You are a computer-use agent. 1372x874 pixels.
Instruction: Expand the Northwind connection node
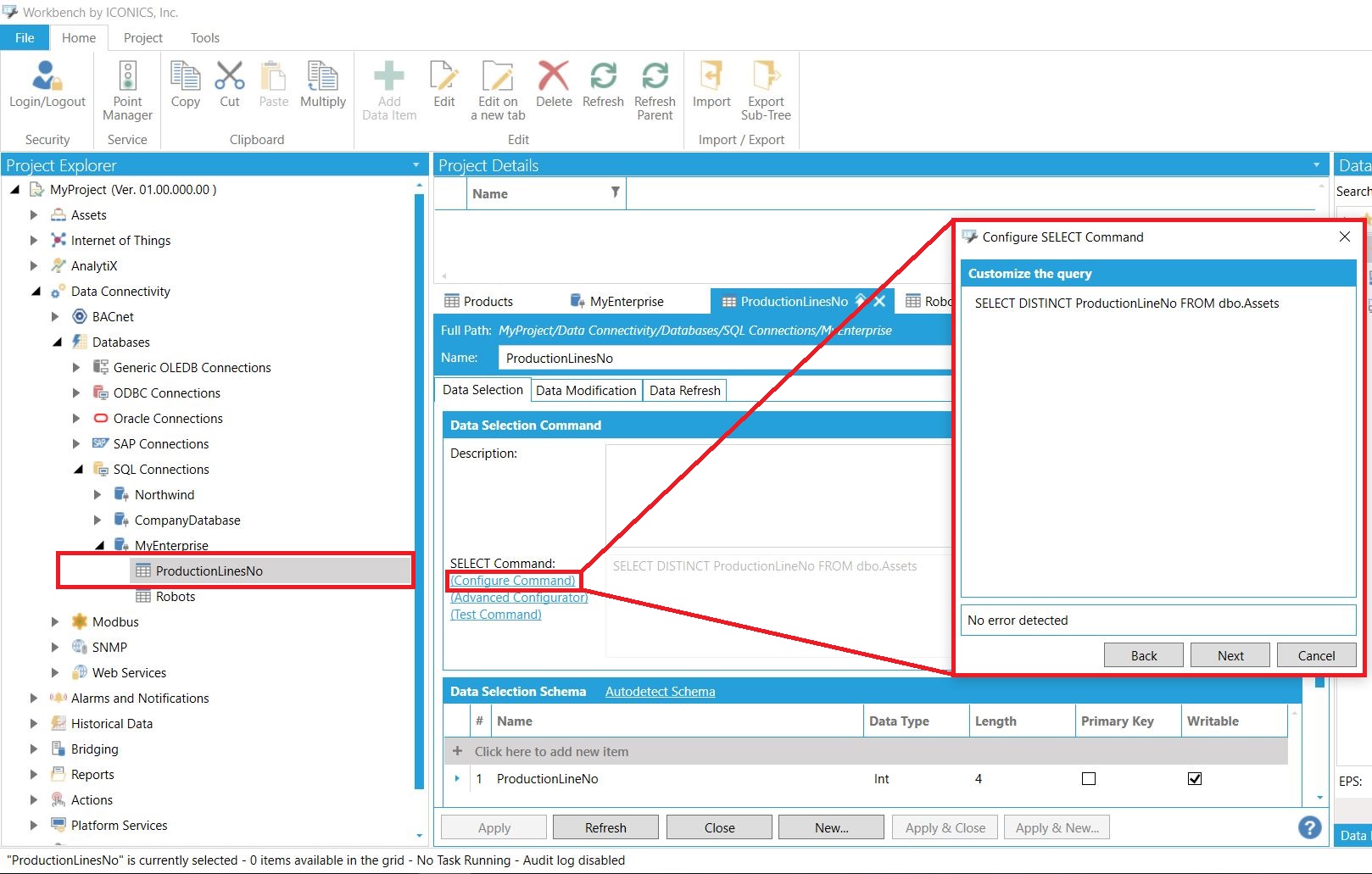coord(98,495)
